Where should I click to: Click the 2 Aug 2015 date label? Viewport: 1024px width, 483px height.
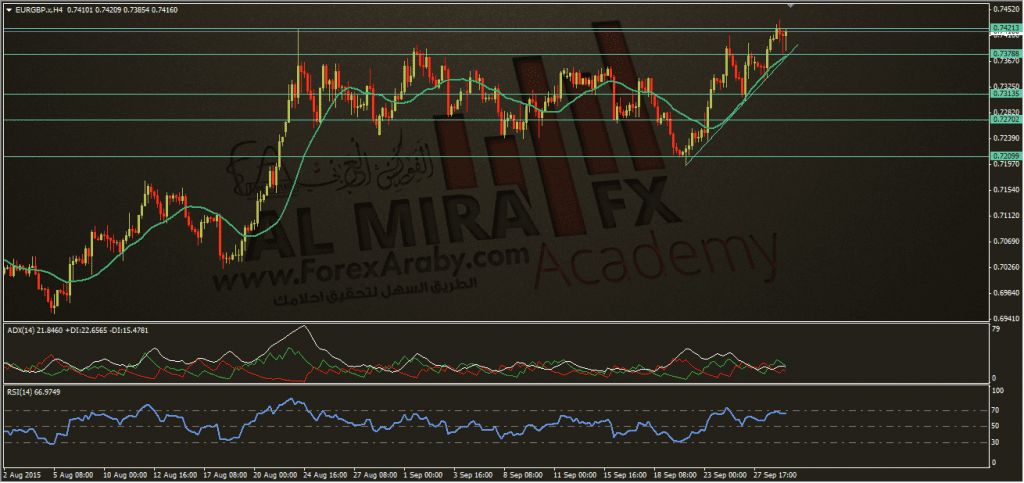tap(20, 475)
